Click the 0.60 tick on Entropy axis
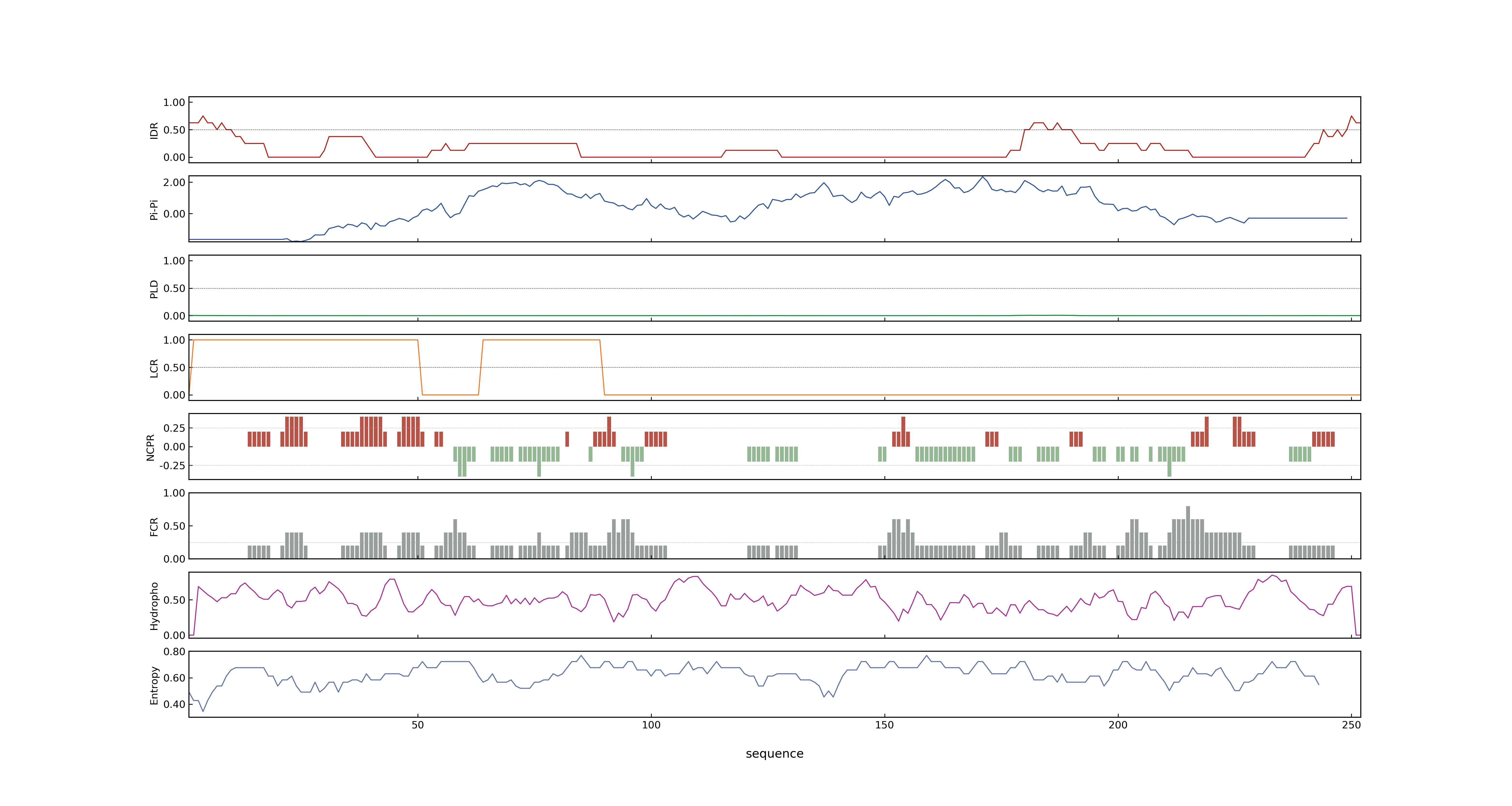 coord(174,678)
